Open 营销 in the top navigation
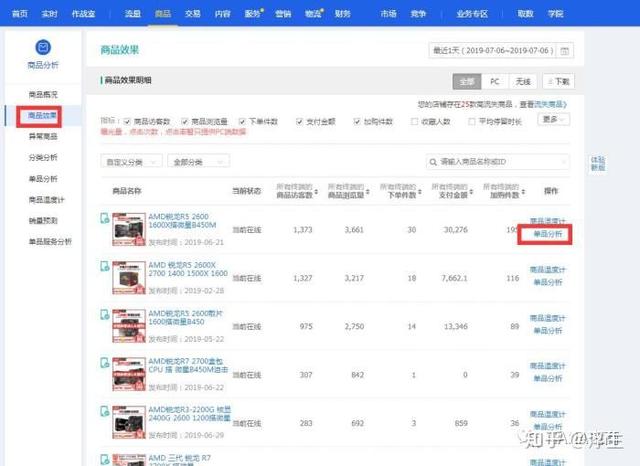Viewport: 640px width, 466px height. (283, 14)
